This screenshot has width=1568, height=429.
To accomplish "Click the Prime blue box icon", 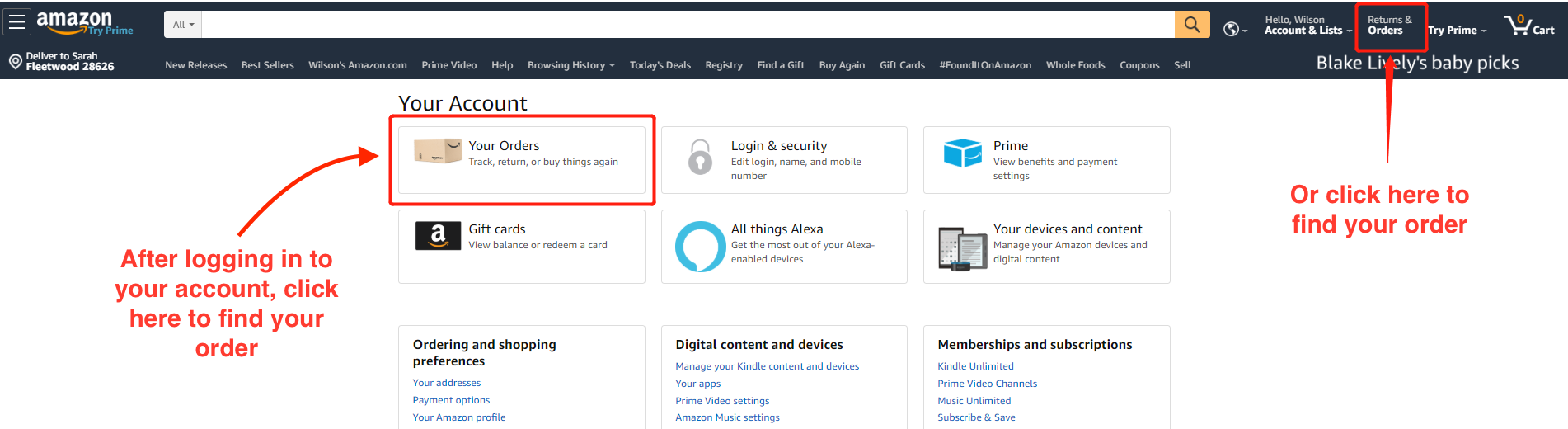I will [962, 153].
